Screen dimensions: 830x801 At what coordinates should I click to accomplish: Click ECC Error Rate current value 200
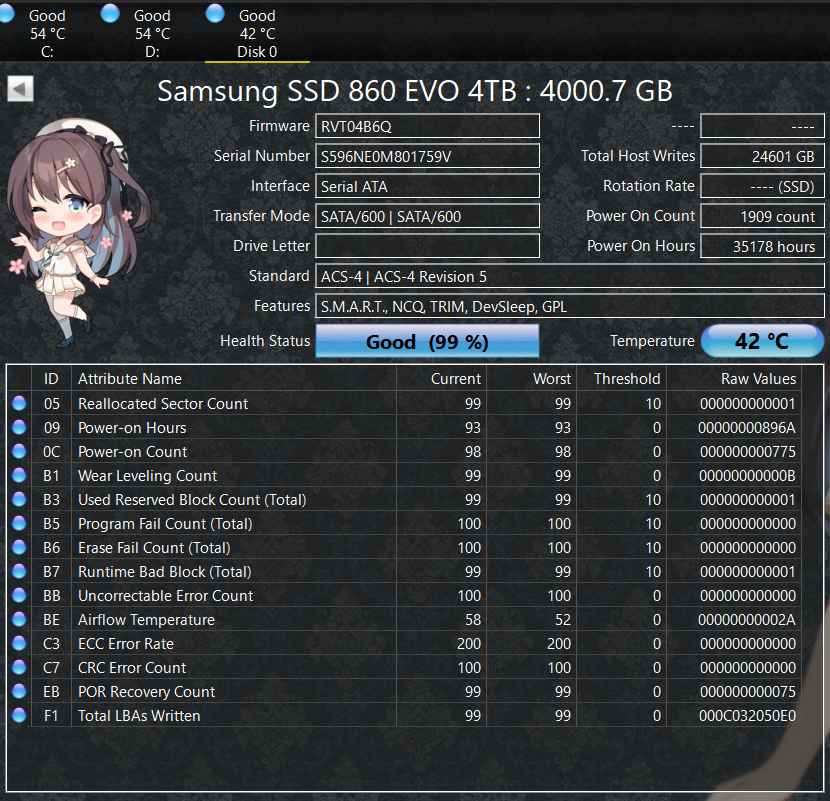coord(469,644)
